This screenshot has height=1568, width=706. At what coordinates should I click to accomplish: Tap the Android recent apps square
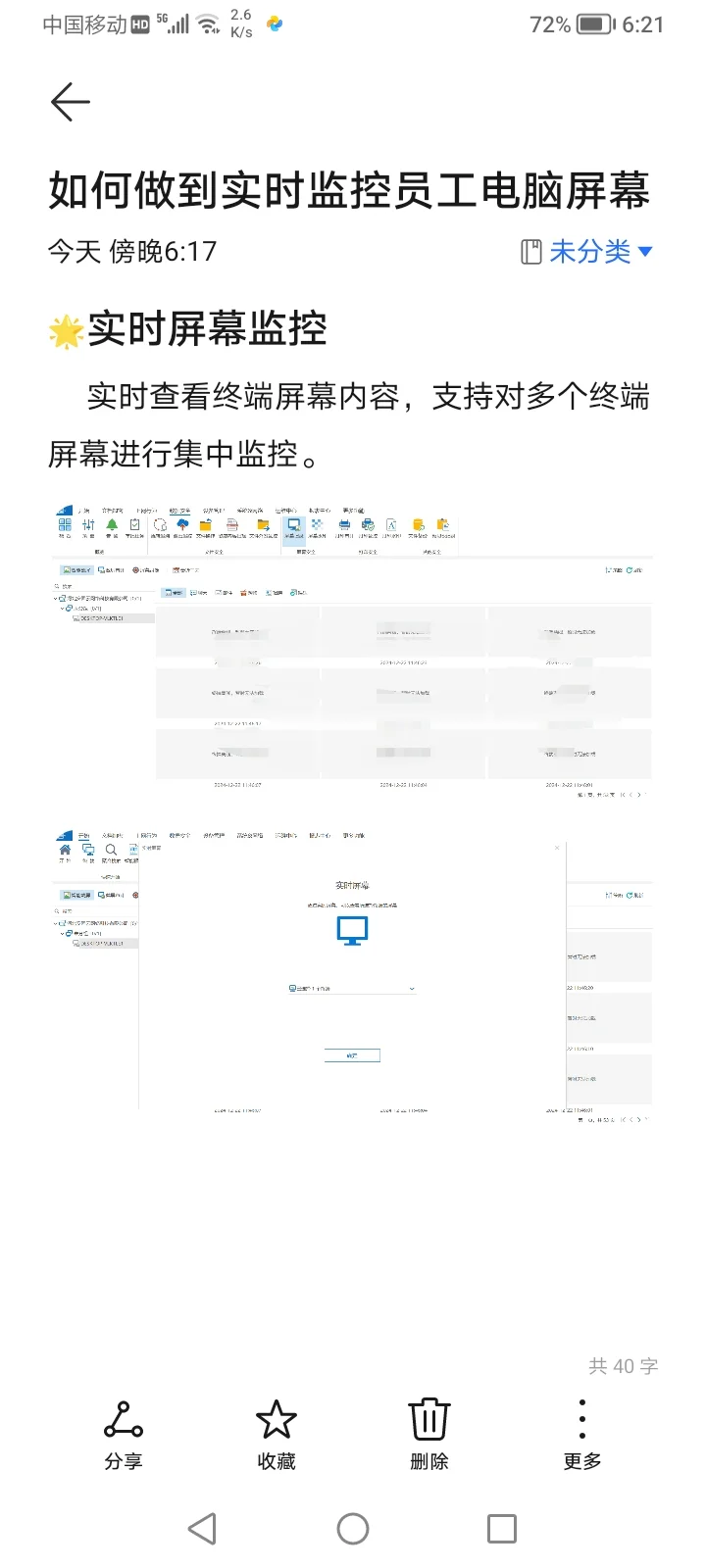click(x=502, y=1529)
